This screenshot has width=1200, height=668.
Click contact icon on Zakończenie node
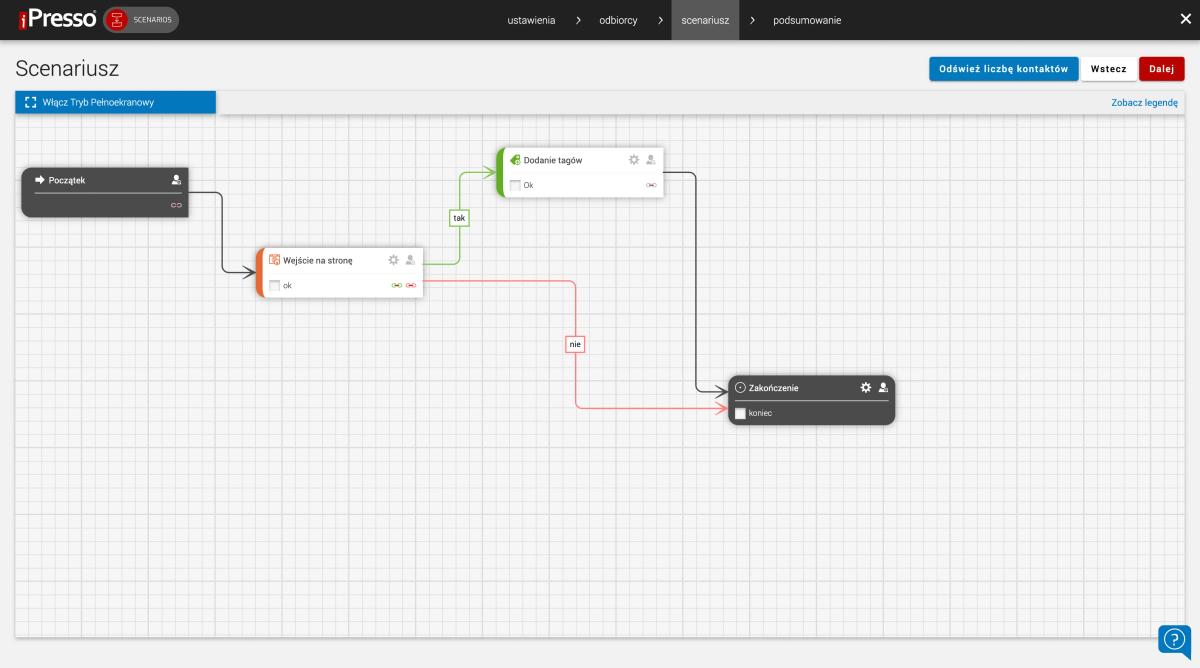click(x=884, y=387)
